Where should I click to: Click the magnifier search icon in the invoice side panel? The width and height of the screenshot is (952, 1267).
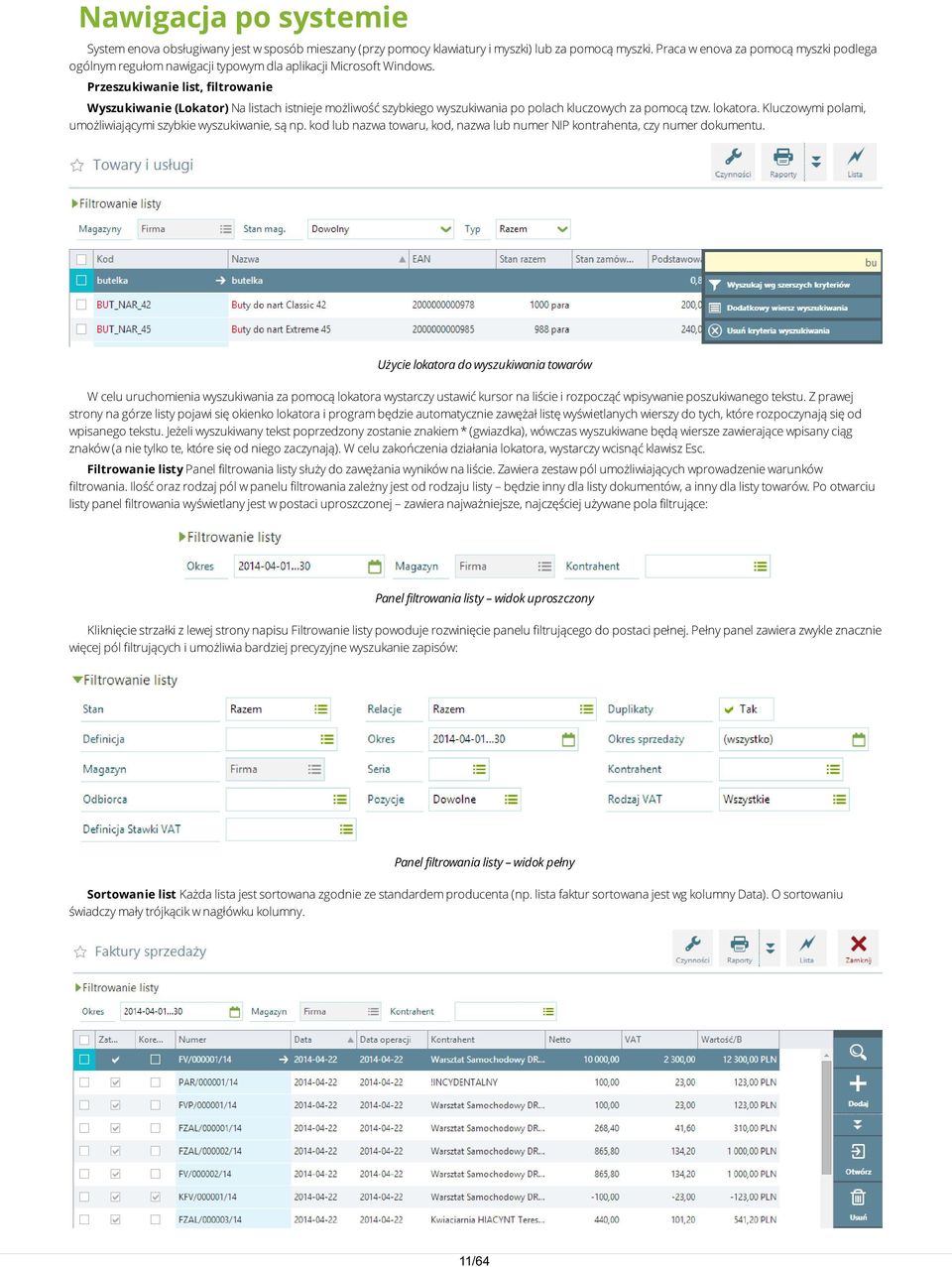[858, 1052]
